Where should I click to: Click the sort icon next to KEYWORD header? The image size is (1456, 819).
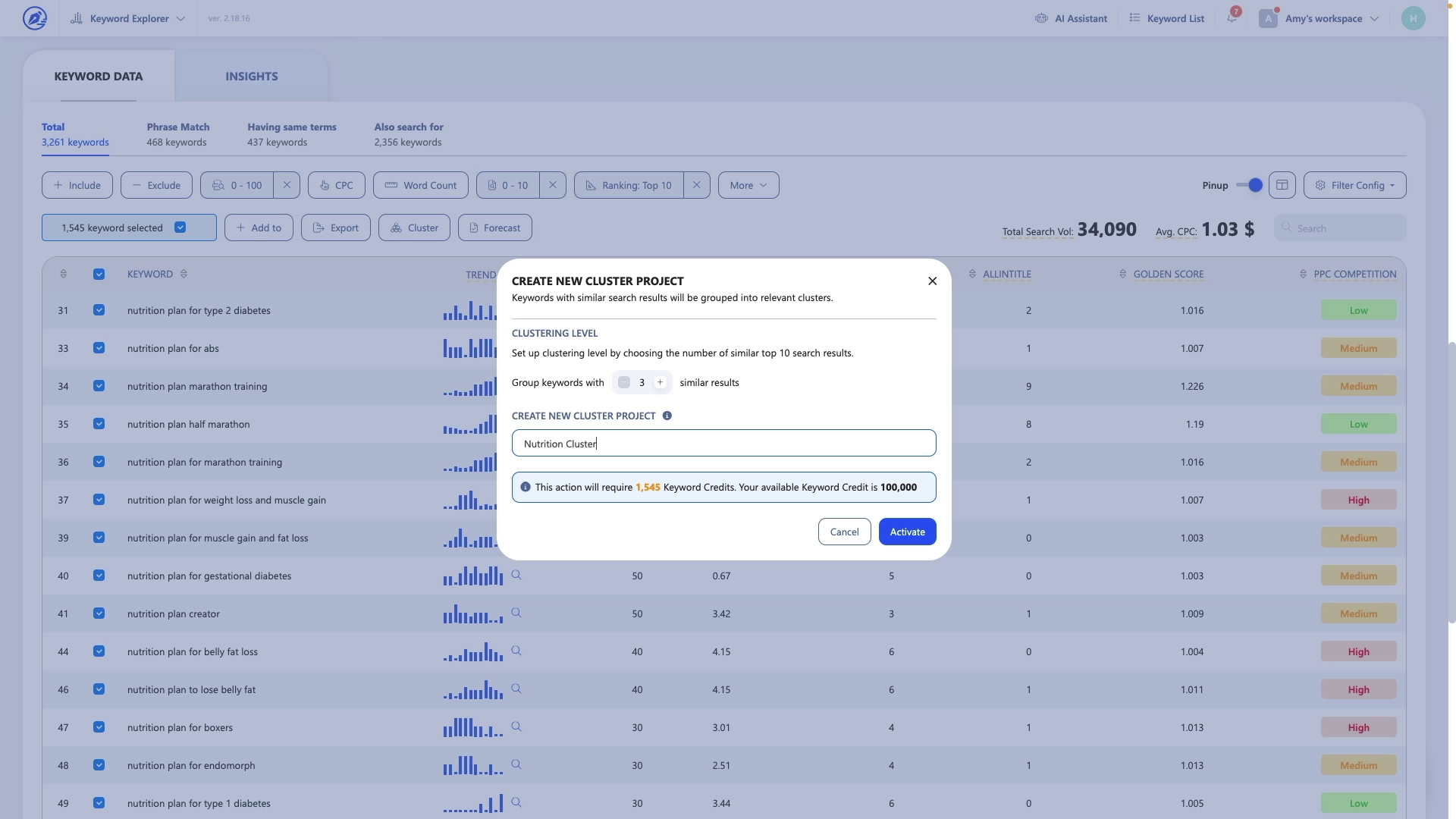(184, 274)
